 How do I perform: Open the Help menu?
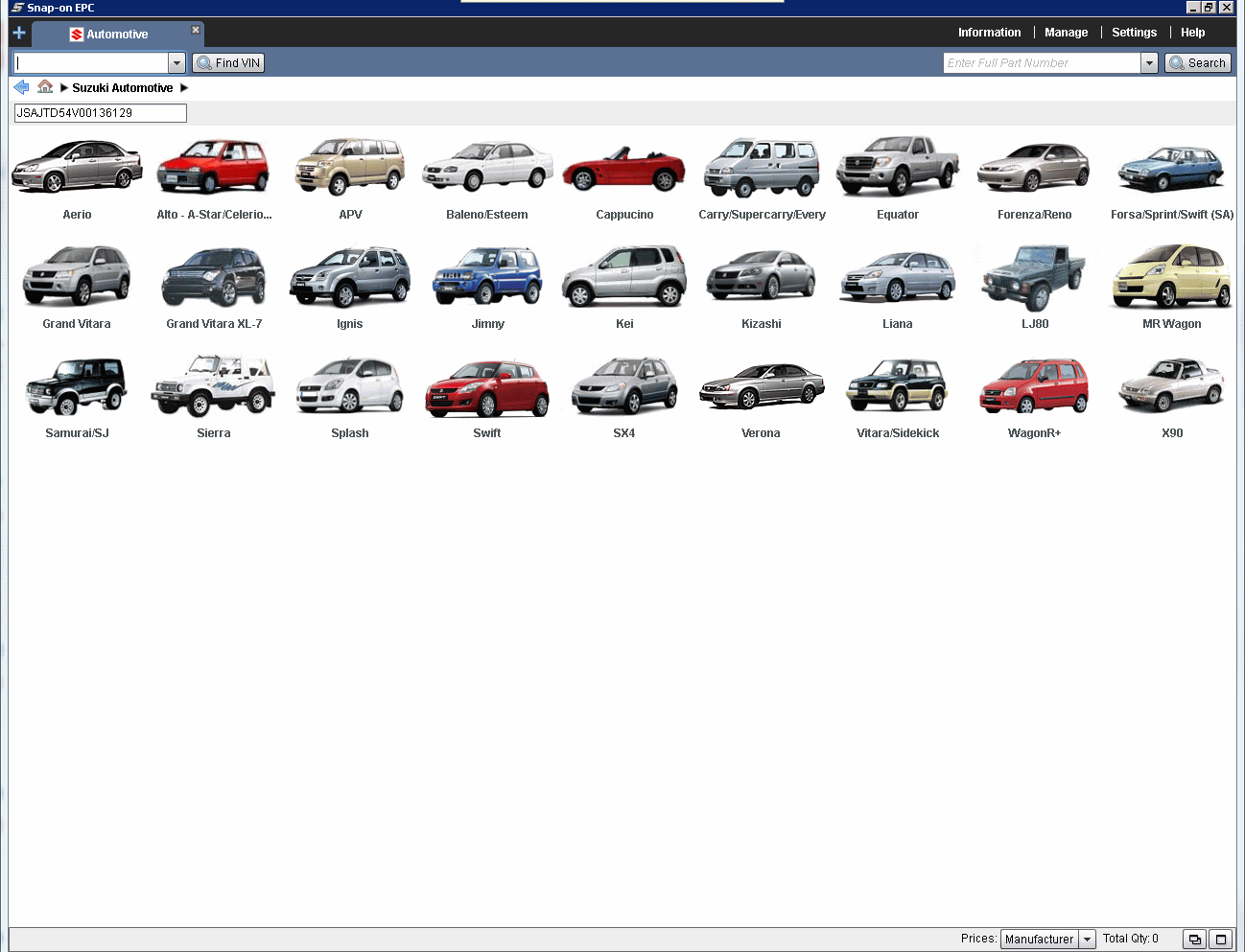pyautogui.click(x=1193, y=33)
